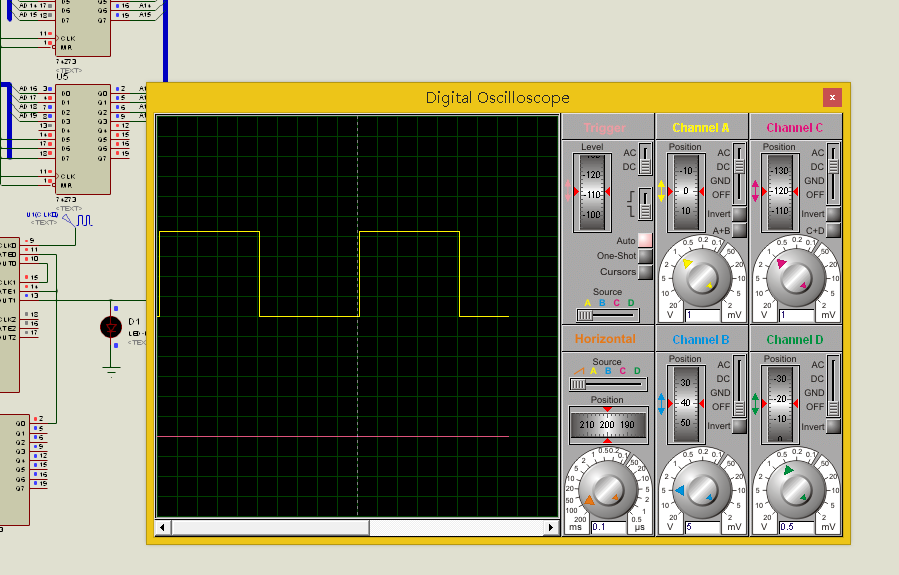Click the Channel D volts-per-division knob
The image size is (899, 575).
(x=795, y=491)
